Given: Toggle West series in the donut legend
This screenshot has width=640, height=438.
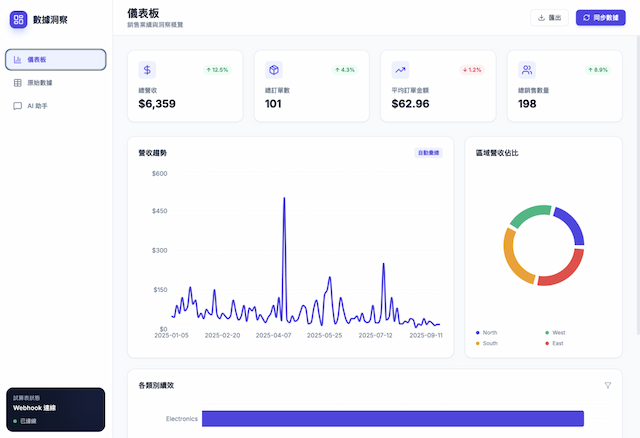Looking at the screenshot, I should pos(555,332).
